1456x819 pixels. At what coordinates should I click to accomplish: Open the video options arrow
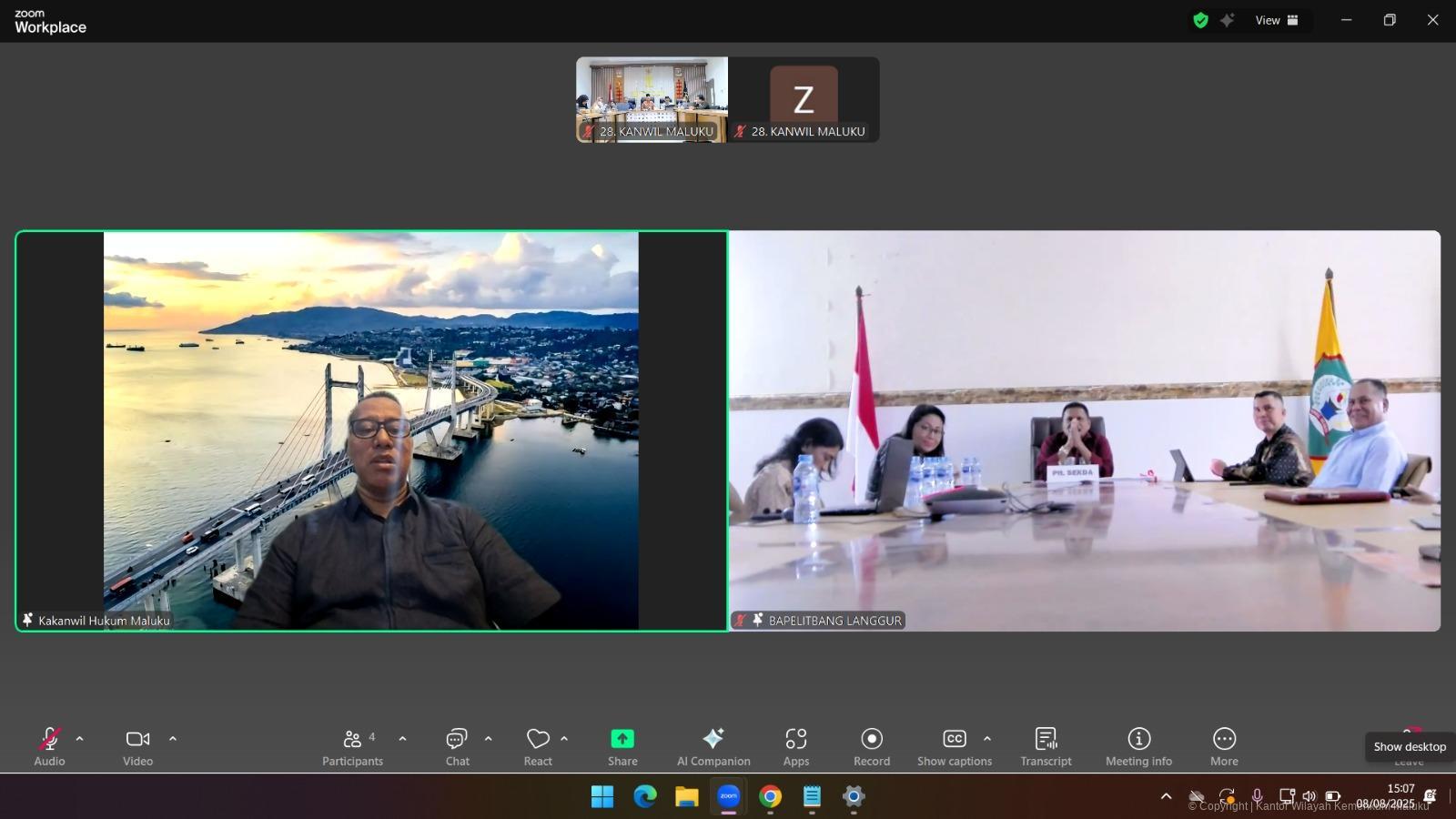[173, 739]
